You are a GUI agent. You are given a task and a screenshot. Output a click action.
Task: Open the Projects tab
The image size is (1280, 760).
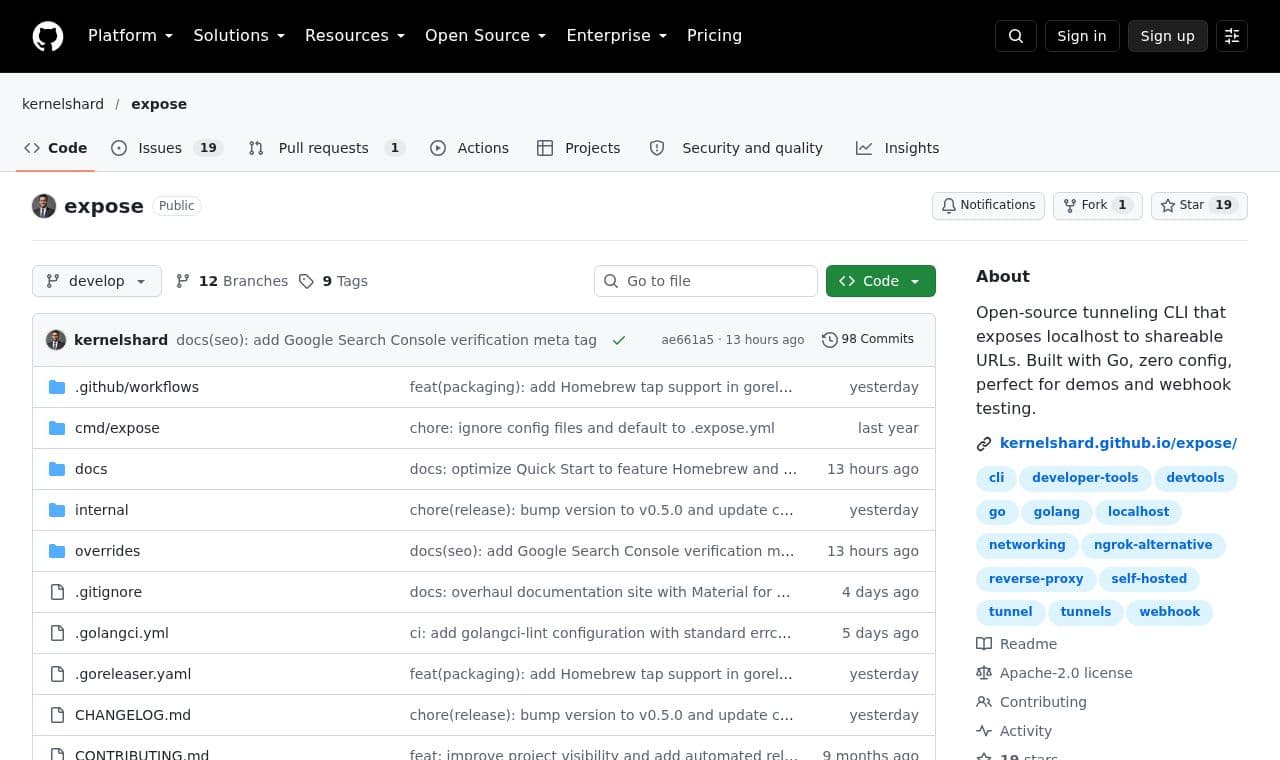tap(579, 148)
